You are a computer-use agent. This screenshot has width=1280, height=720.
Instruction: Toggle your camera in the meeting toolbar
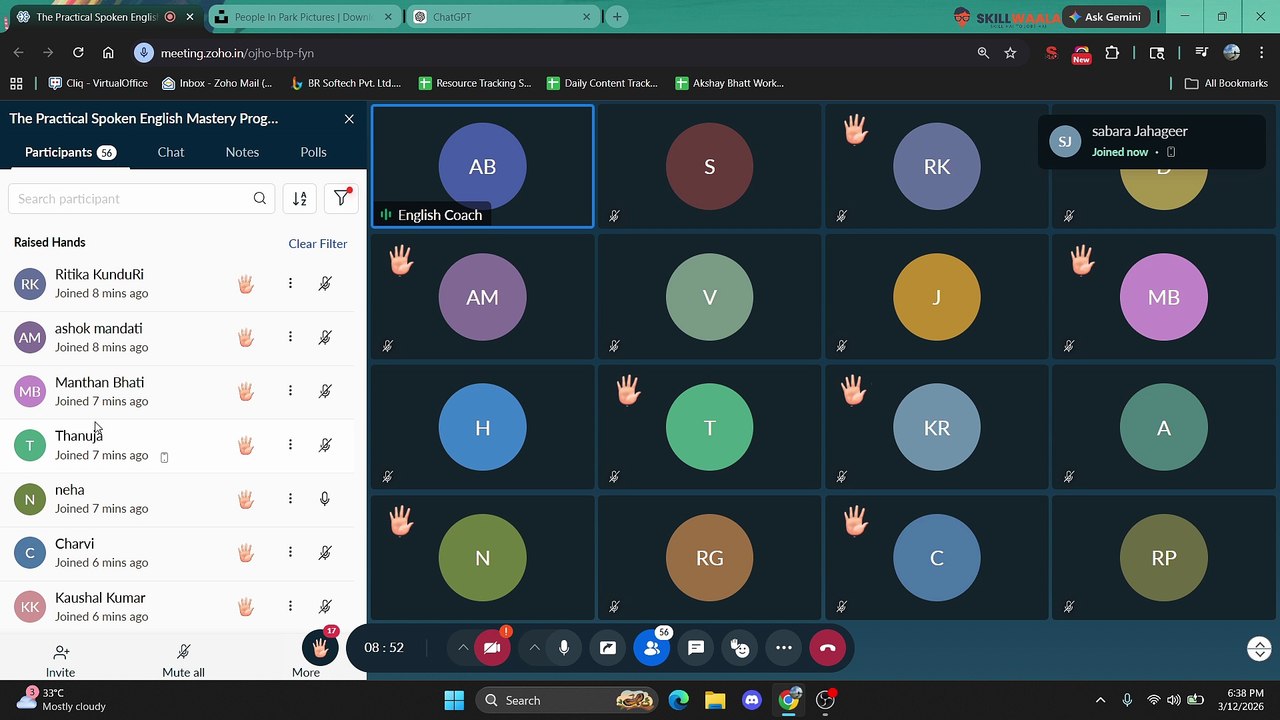[492, 648]
